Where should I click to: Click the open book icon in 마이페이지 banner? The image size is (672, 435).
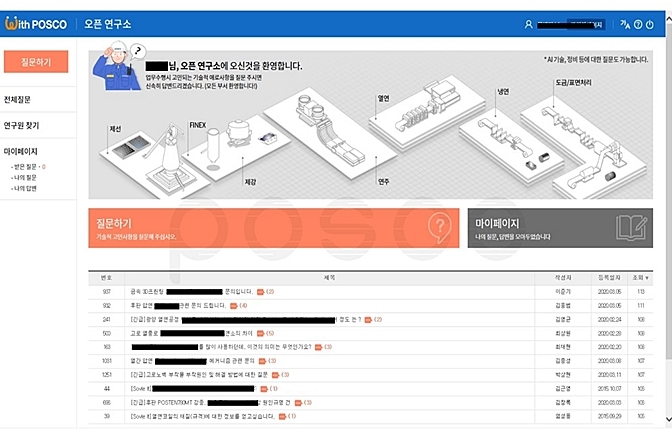[631, 228]
